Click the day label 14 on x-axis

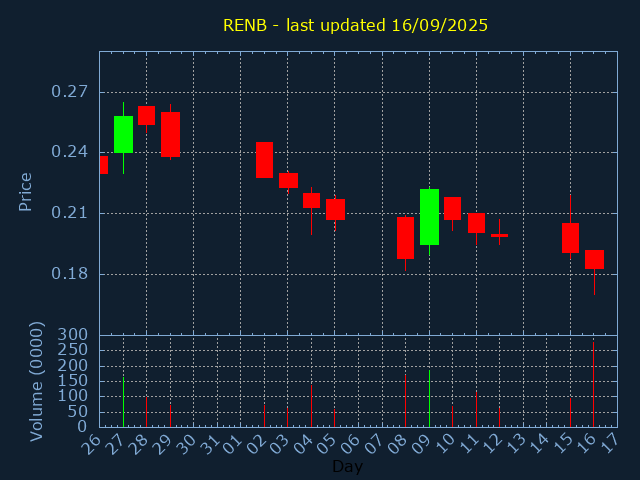[539, 444]
